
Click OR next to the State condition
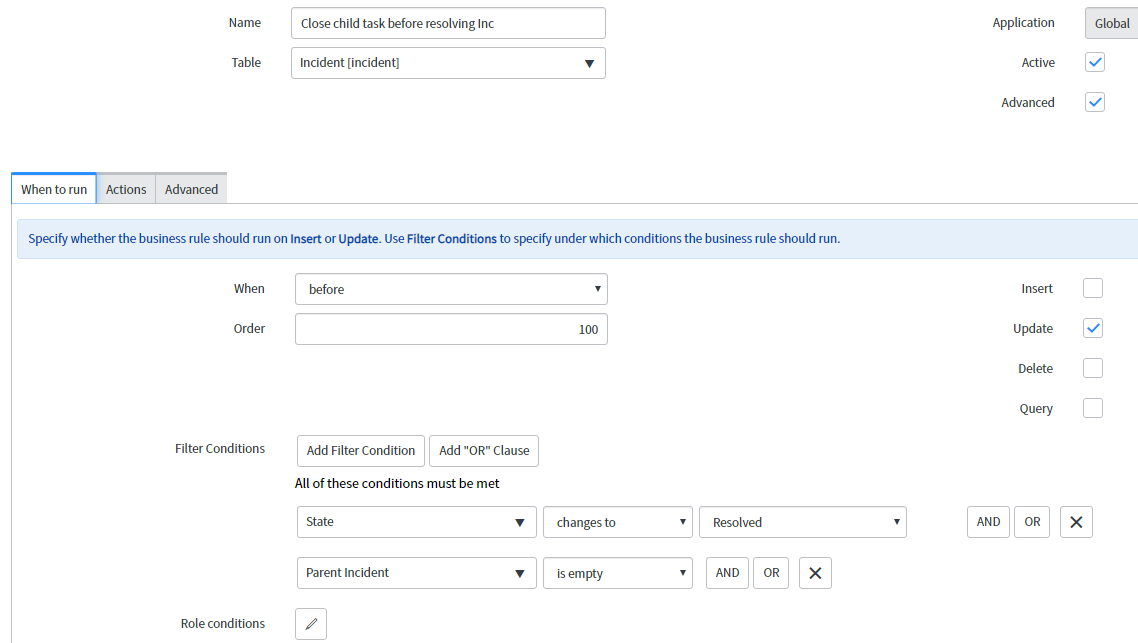click(x=1031, y=521)
